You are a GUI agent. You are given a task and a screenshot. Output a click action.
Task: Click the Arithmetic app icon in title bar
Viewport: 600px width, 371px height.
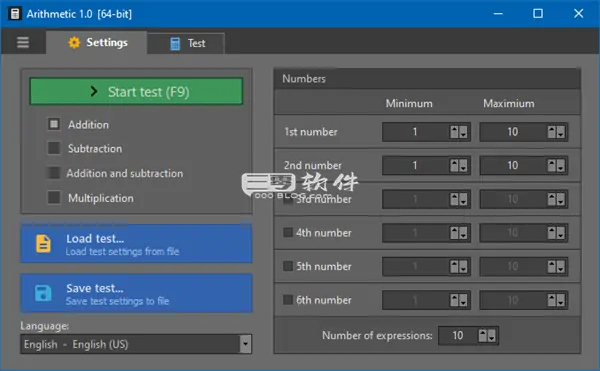(15, 14)
